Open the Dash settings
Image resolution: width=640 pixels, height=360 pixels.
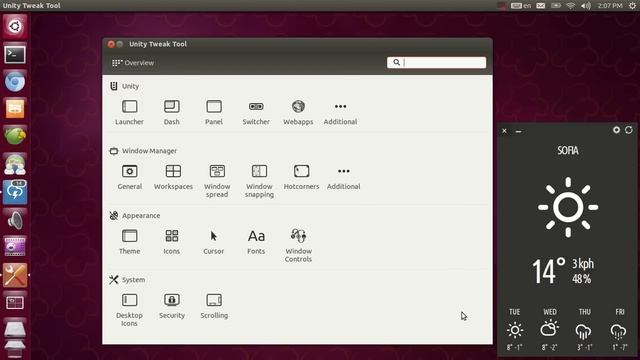click(x=171, y=112)
